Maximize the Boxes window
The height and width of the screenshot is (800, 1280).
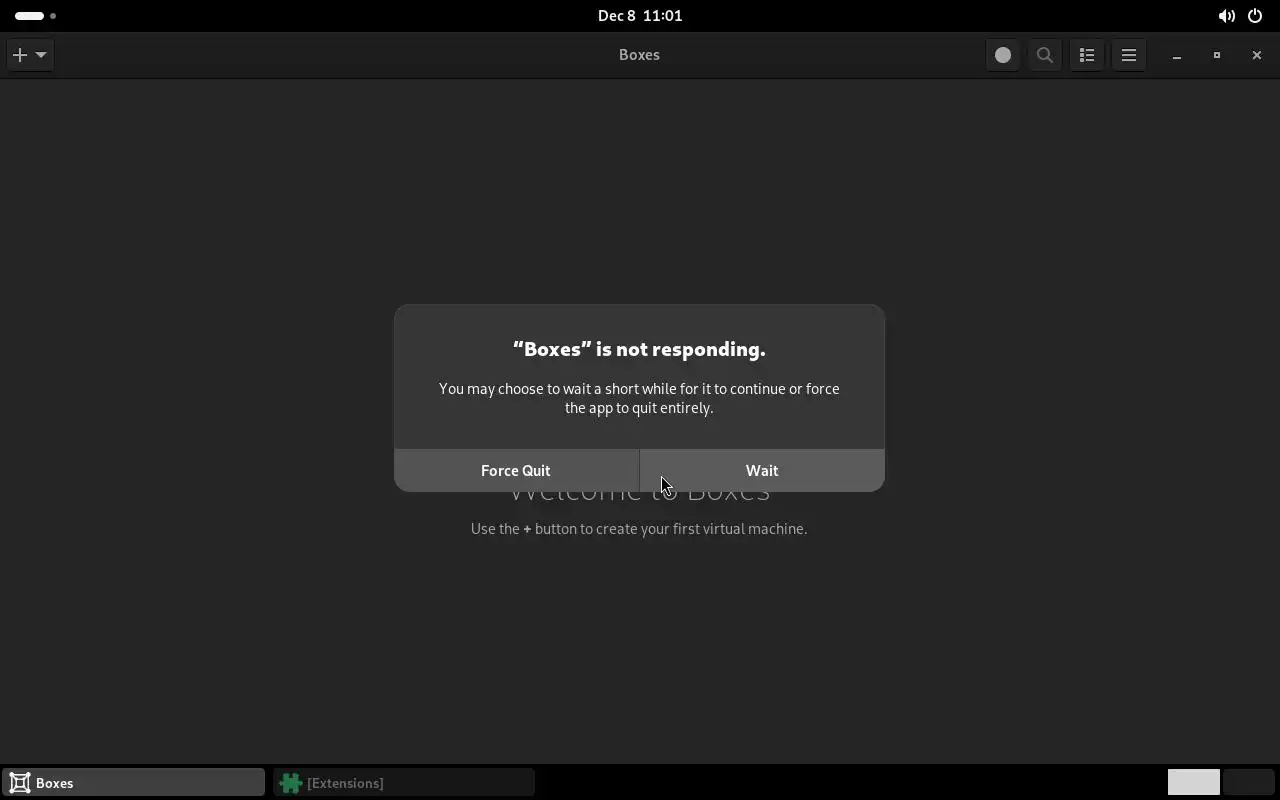(1217, 55)
